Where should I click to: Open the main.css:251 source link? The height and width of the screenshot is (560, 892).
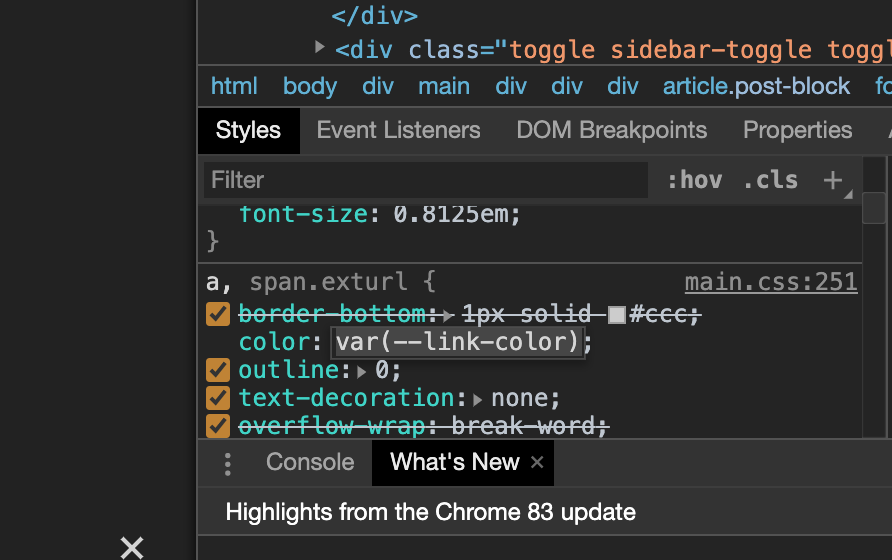click(x=770, y=283)
